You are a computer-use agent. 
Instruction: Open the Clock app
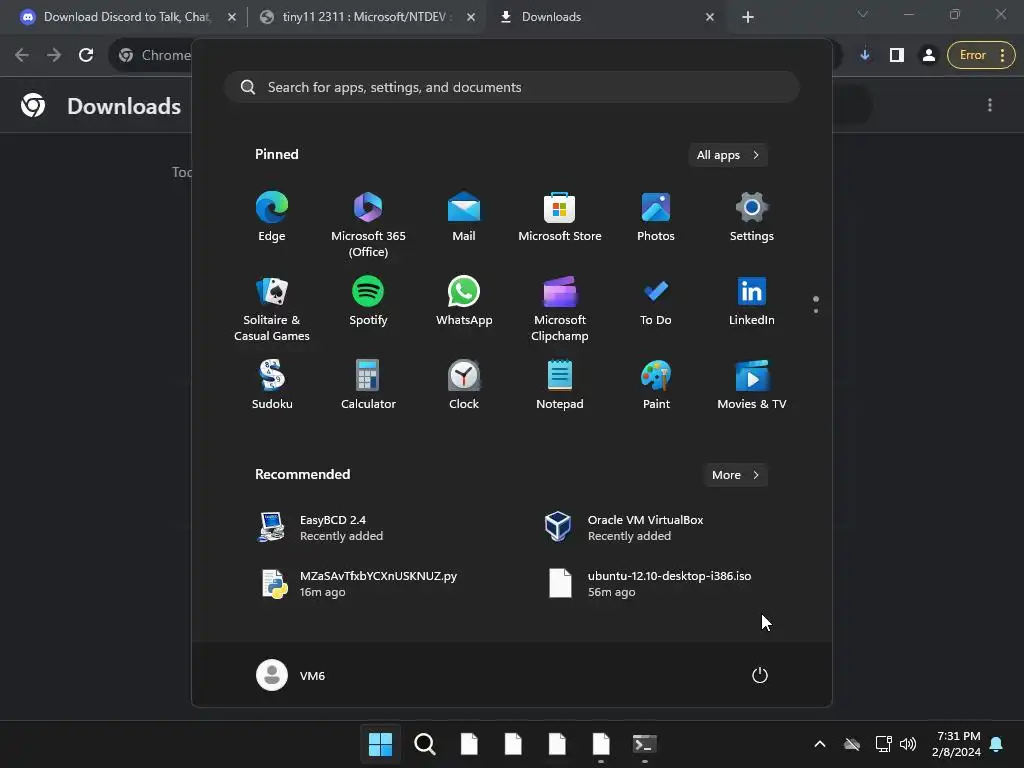coord(464,385)
